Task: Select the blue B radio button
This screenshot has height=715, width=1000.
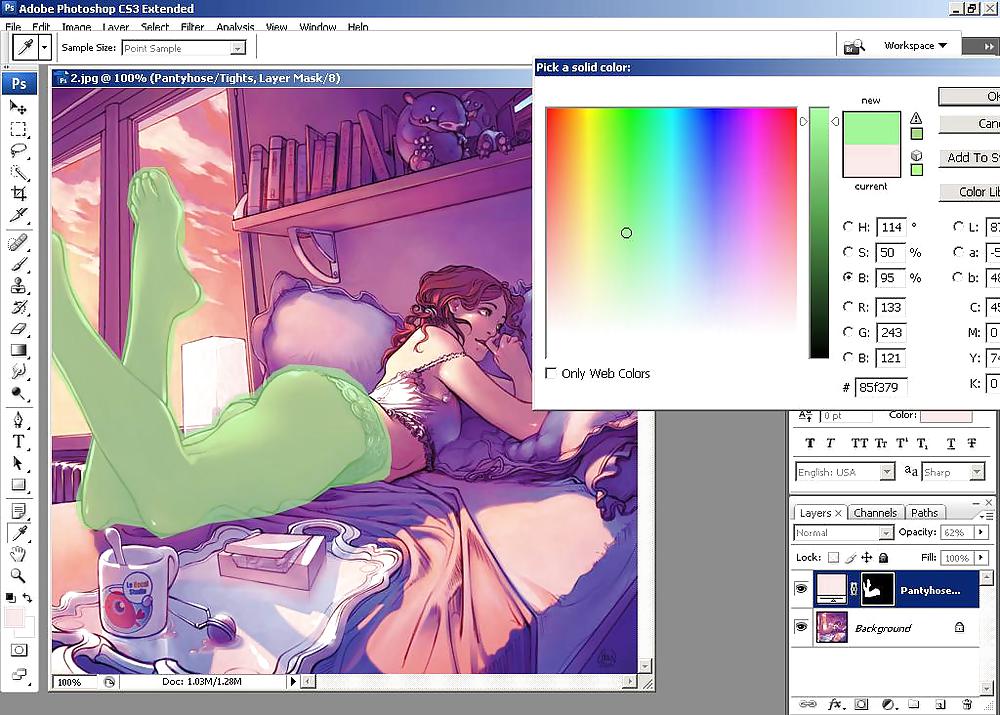Action: 848,357
